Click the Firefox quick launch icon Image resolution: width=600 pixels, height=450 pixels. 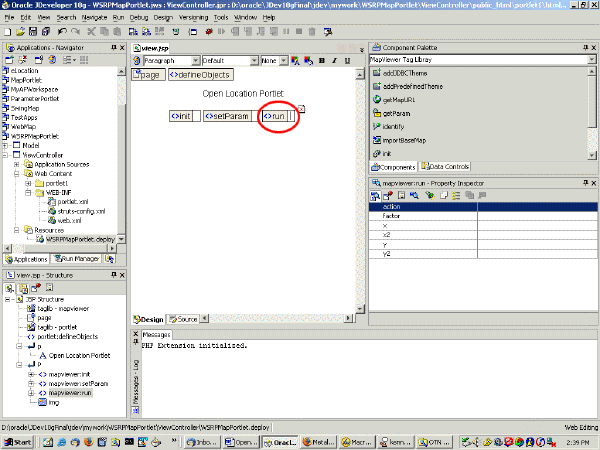(x=88, y=442)
